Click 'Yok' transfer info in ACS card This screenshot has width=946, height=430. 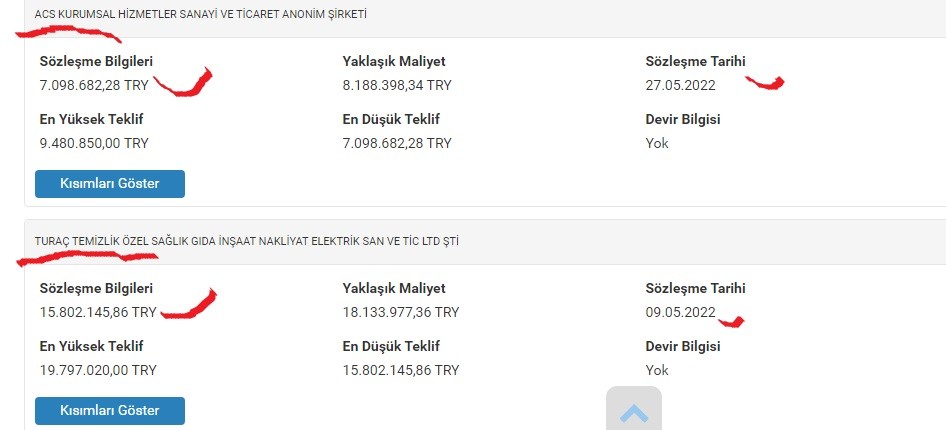[x=657, y=144]
